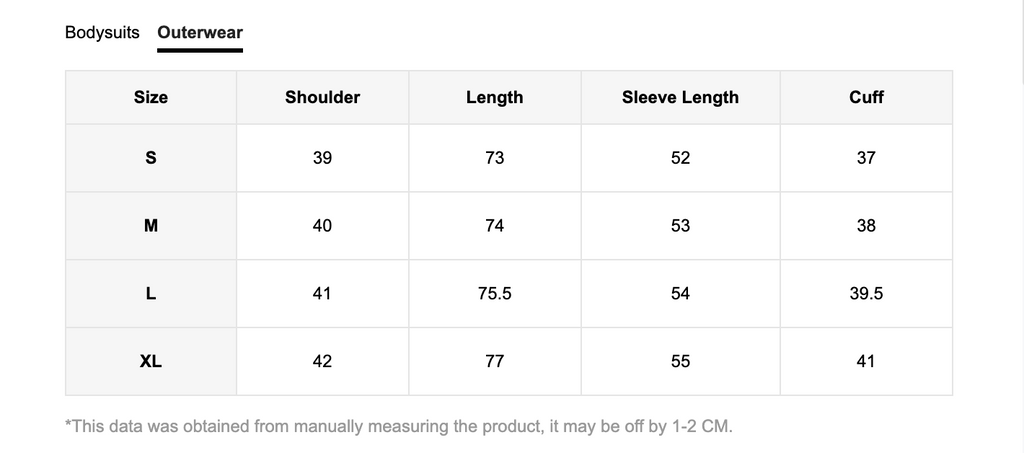Click sleeve length value 55 for XL
The width and height of the screenshot is (1024, 453).
[x=680, y=362]
